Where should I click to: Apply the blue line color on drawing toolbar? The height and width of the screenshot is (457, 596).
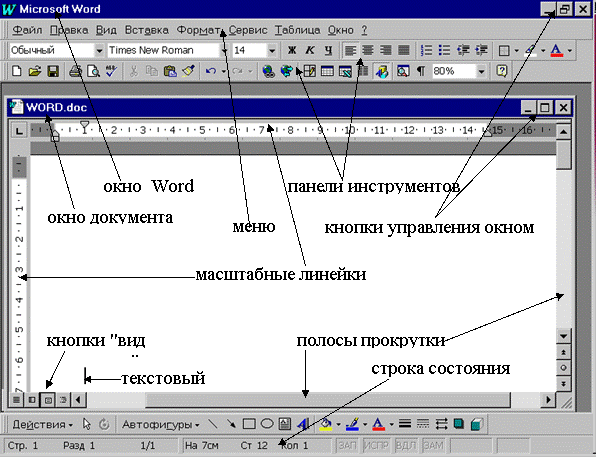pos(353,424)
